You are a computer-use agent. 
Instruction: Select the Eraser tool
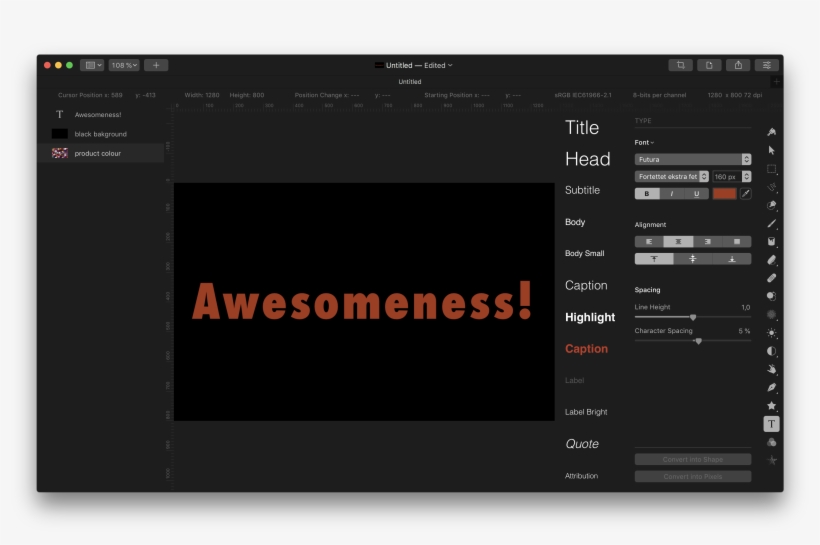point(771,259)
